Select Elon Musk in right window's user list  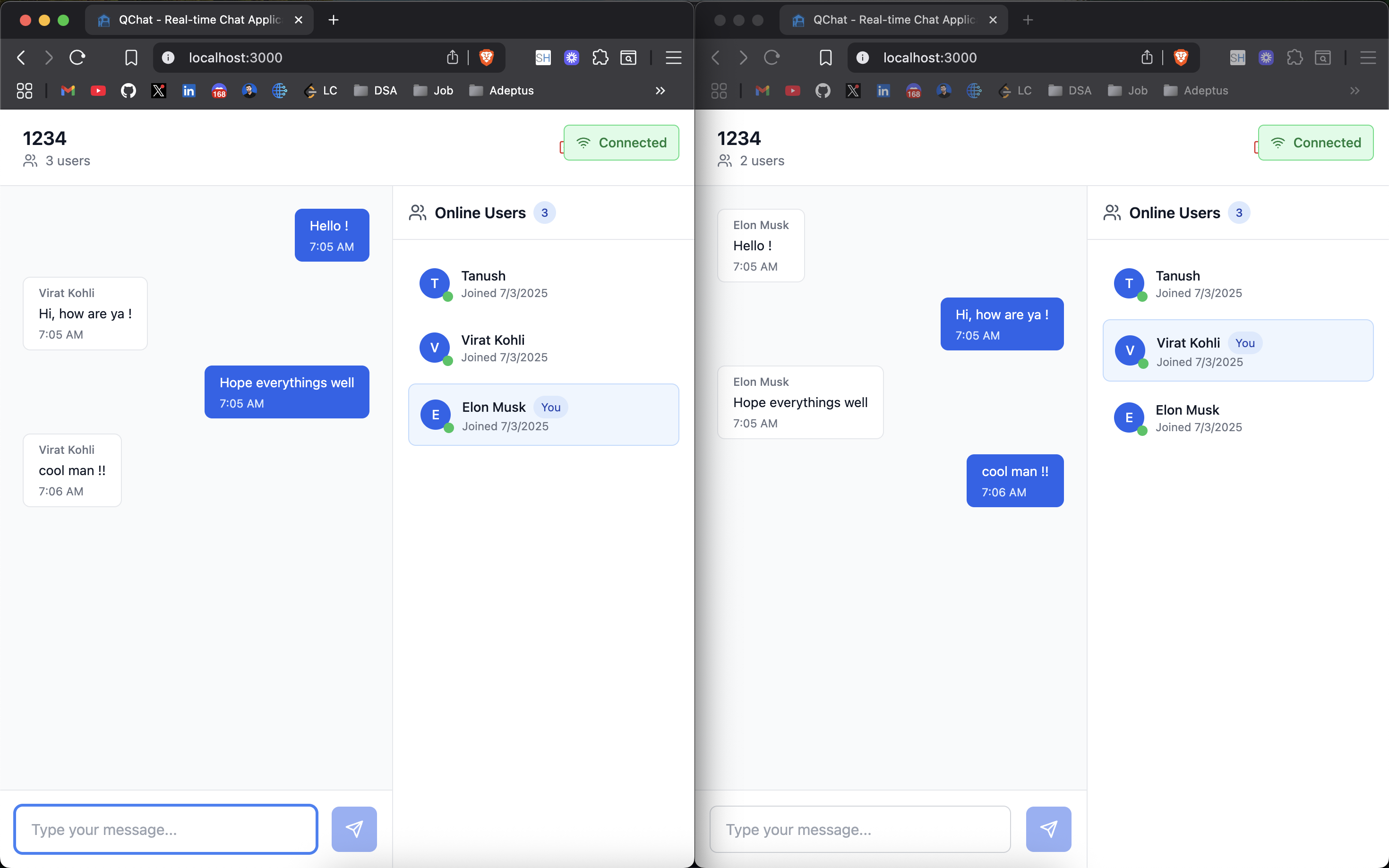tap(1237, 418)
